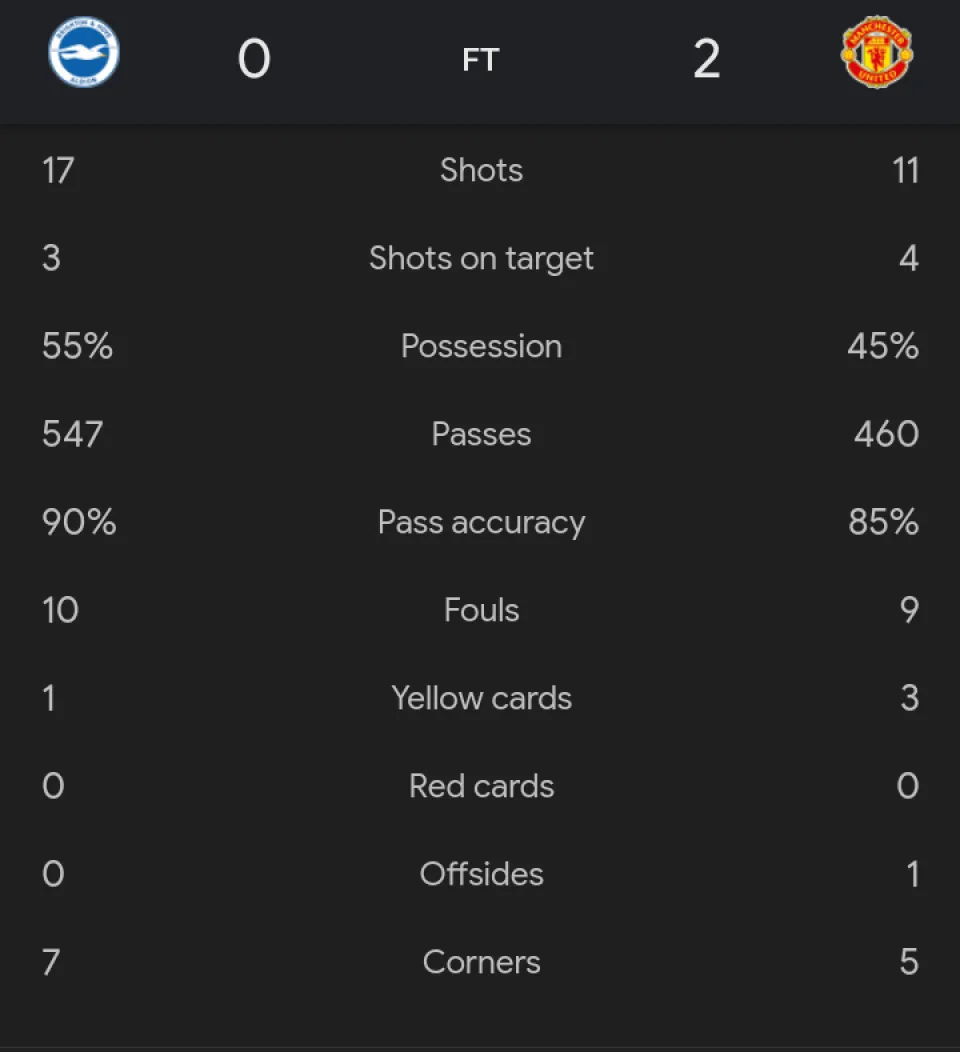Select Manchester United's 45% possession value
The height and width of the screenshot is (1052, 960).
coord(883,346)
